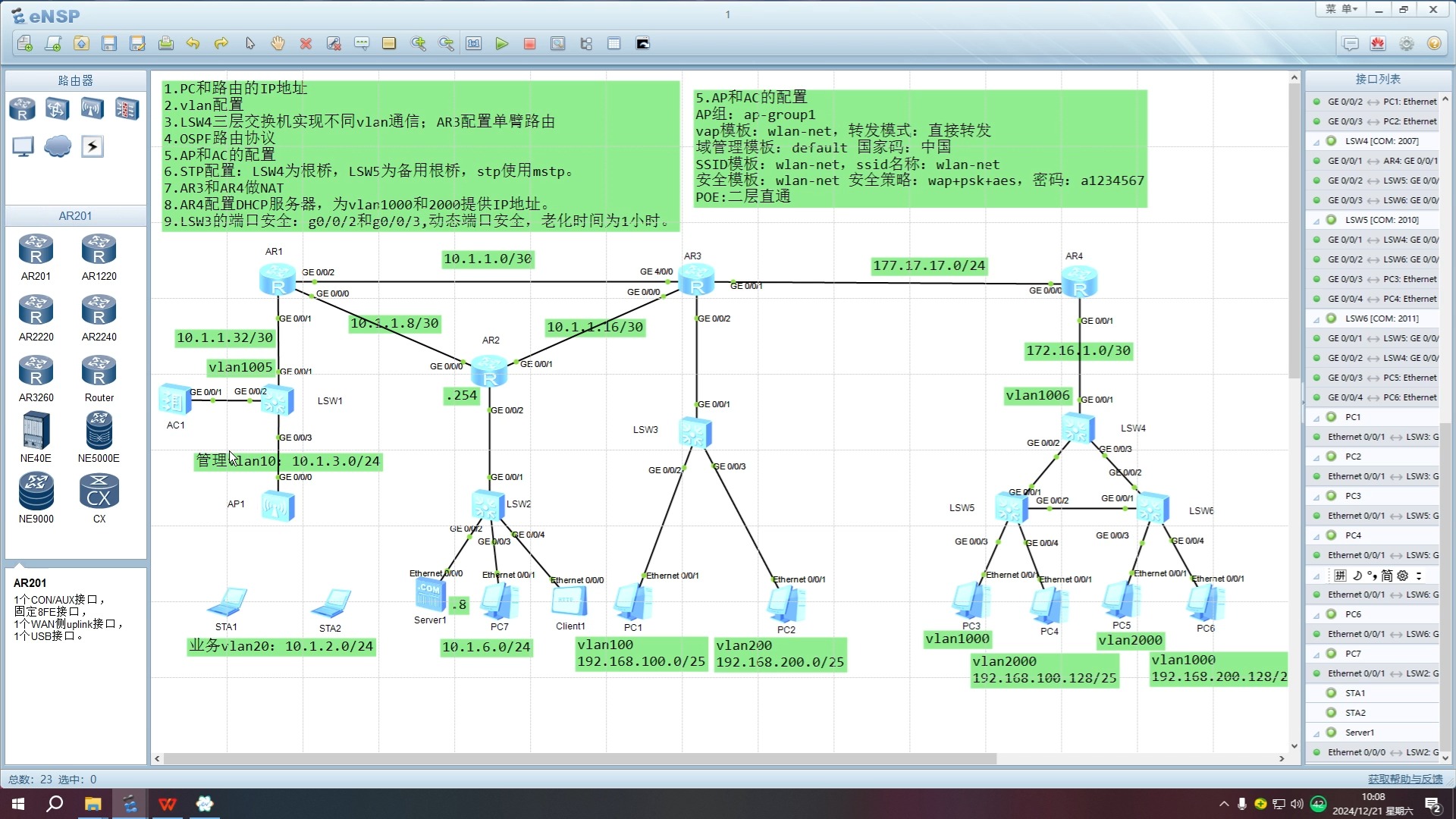1456x819 pixels.
Task: Pick the generic Router model
Action: pyautogui.click(x=99, y=379)
